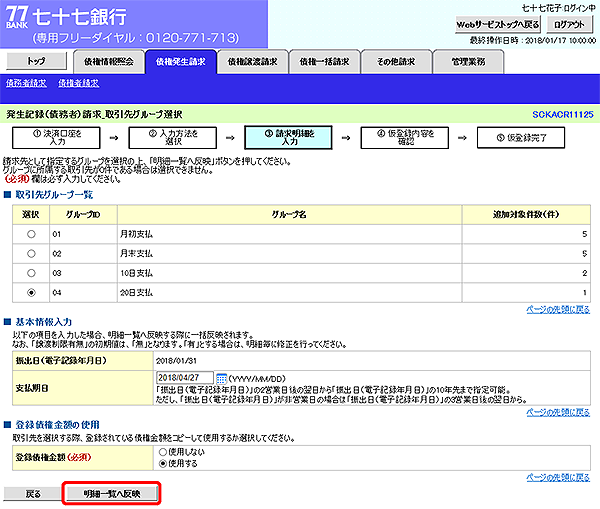Choose 使用する for 登録債権金額
The width and height of the screenshot is (600, 509).
[x=163, y=463]
